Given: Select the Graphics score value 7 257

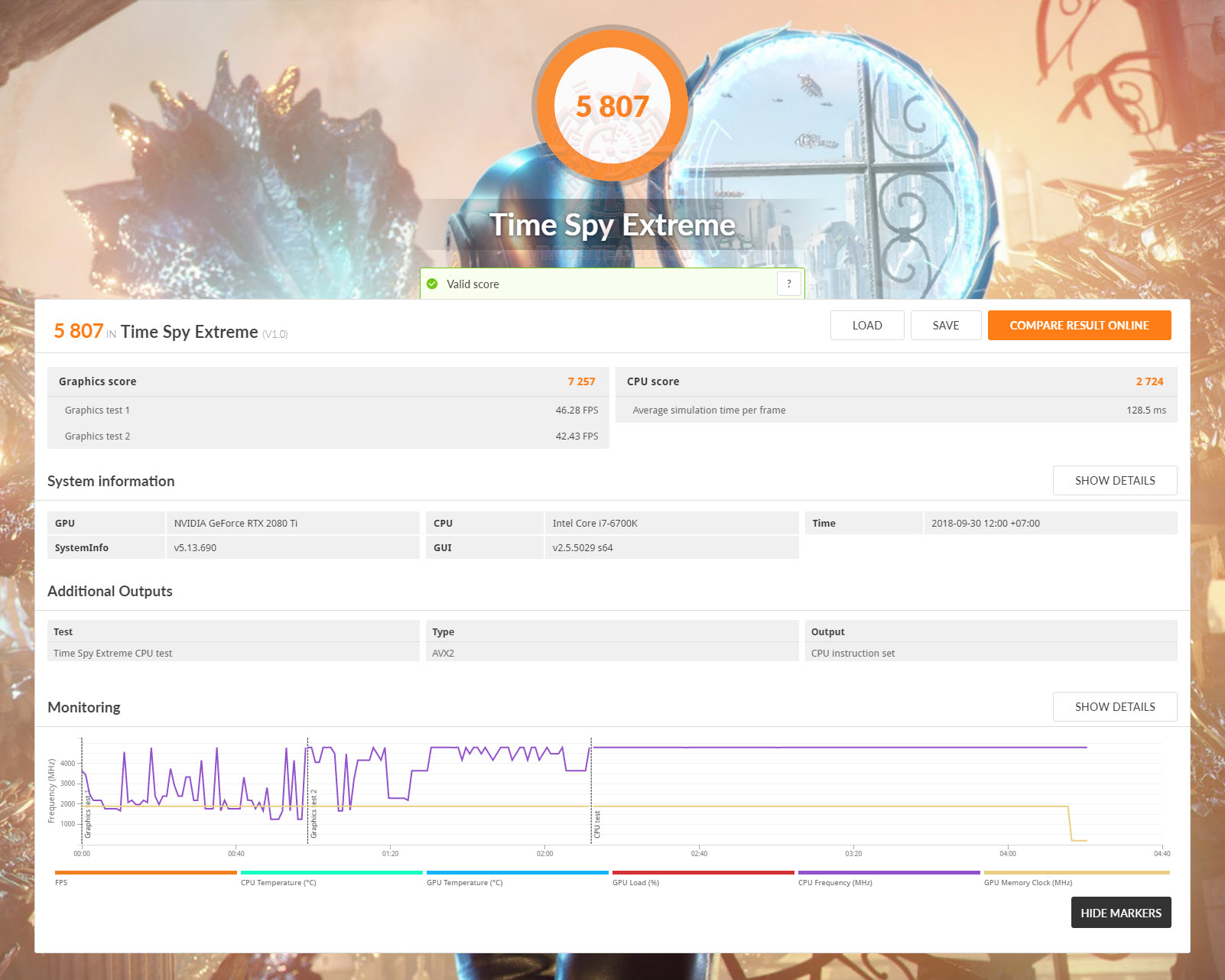Looking at the screenshot, I should [581, 381].
